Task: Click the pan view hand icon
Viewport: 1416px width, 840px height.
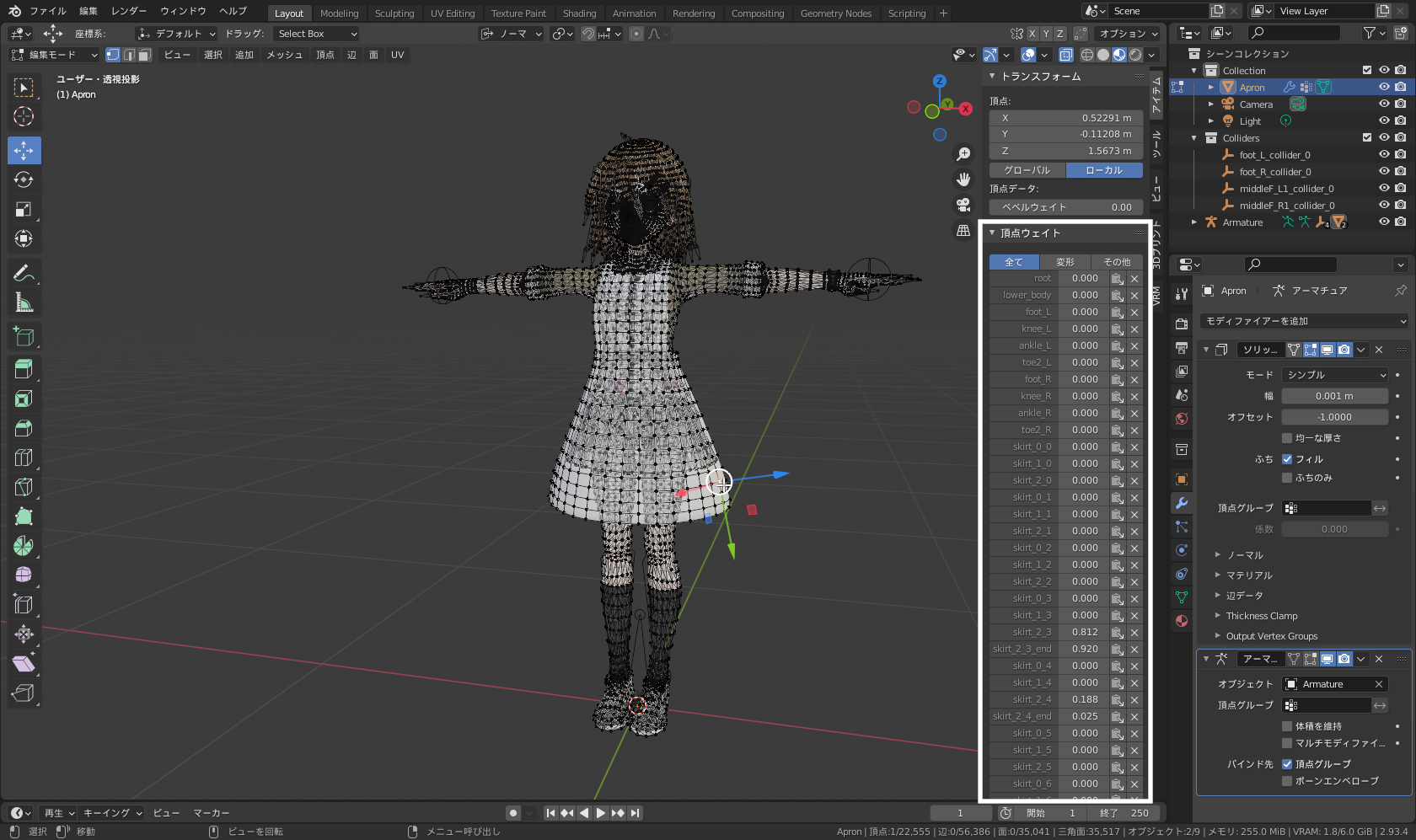Action: click(x=963, y=179)
